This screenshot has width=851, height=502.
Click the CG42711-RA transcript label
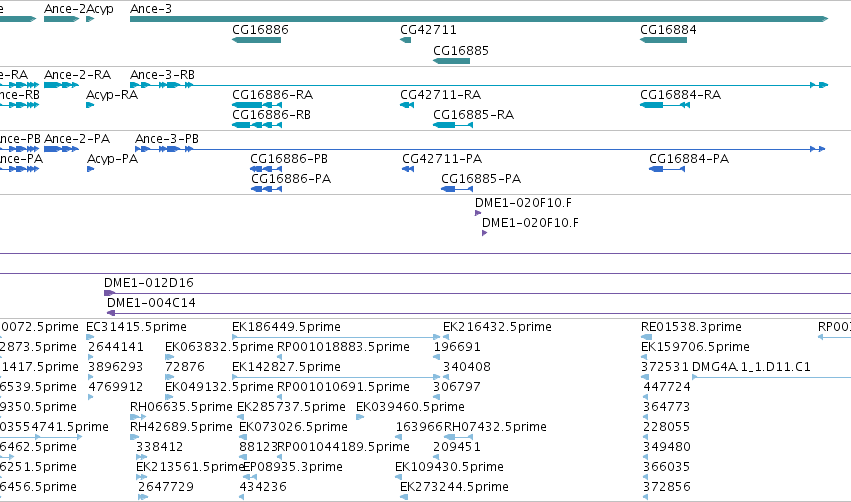(440, 94)
